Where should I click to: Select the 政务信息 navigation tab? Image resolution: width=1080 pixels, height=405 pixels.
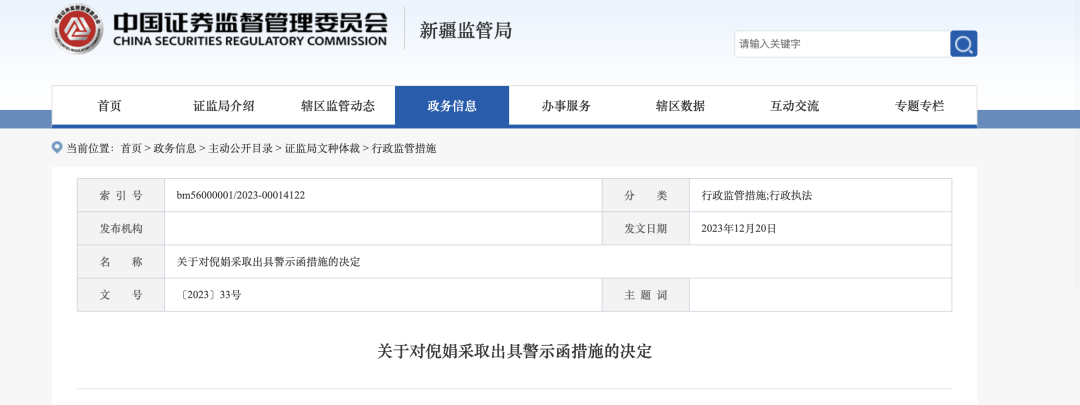452,106
